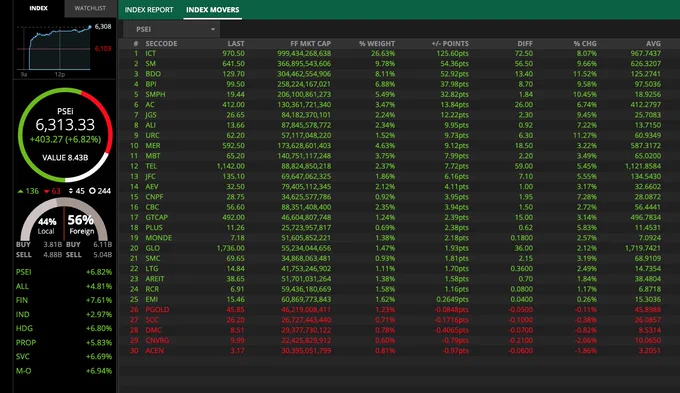Click the DMC security code
Image resolution: width=680 pixels, height=393 pixels.
[x=154, y=330]
